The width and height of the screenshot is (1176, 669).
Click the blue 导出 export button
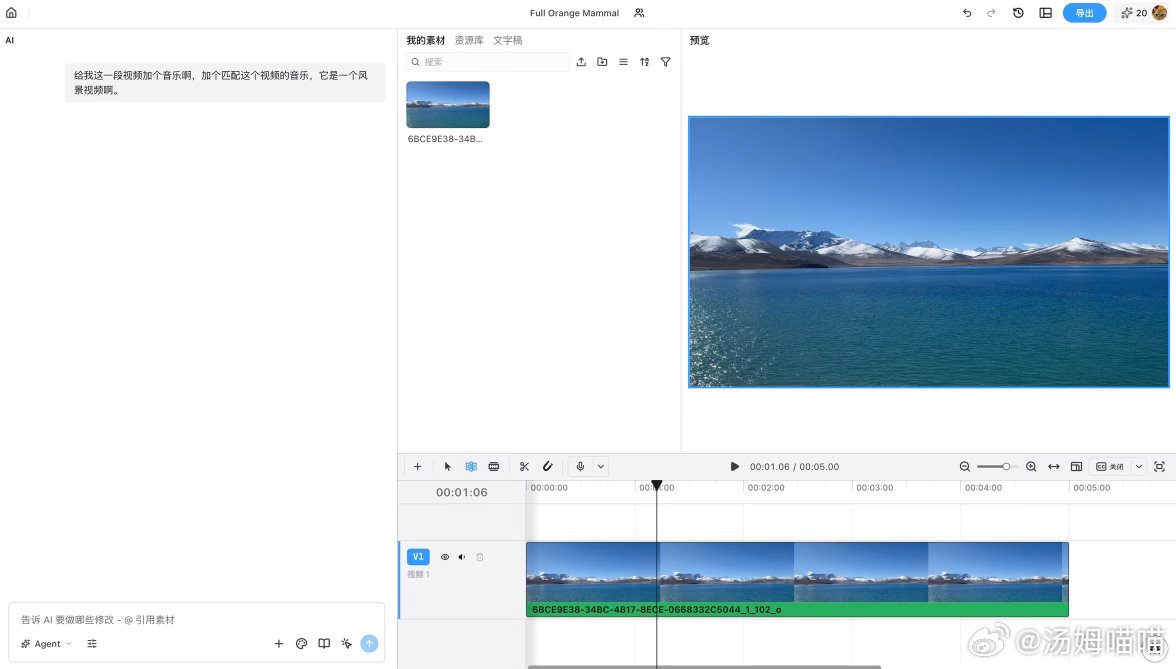click(1084, 13)
